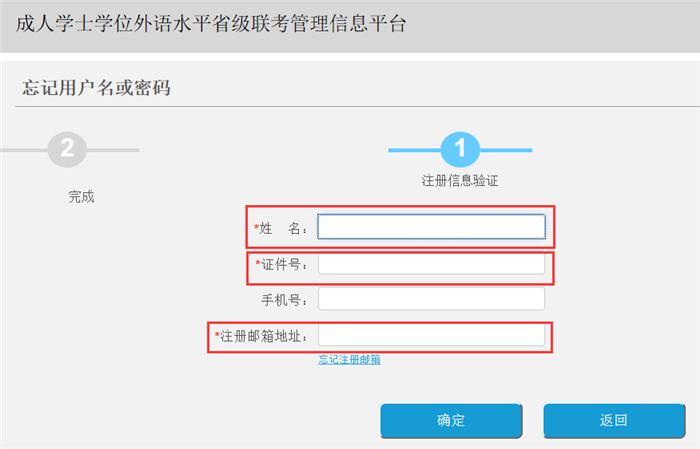This screenshot has height=449, width=700.
Task: Click into the 证件号 text box
Action: [x=431, y=264]
